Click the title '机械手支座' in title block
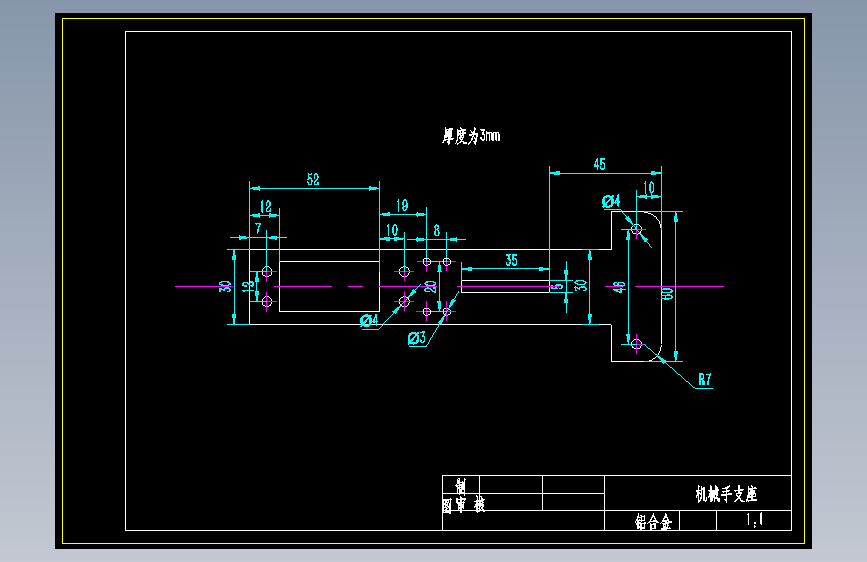This screenshot has width=867, height=562. click(726, 494)
